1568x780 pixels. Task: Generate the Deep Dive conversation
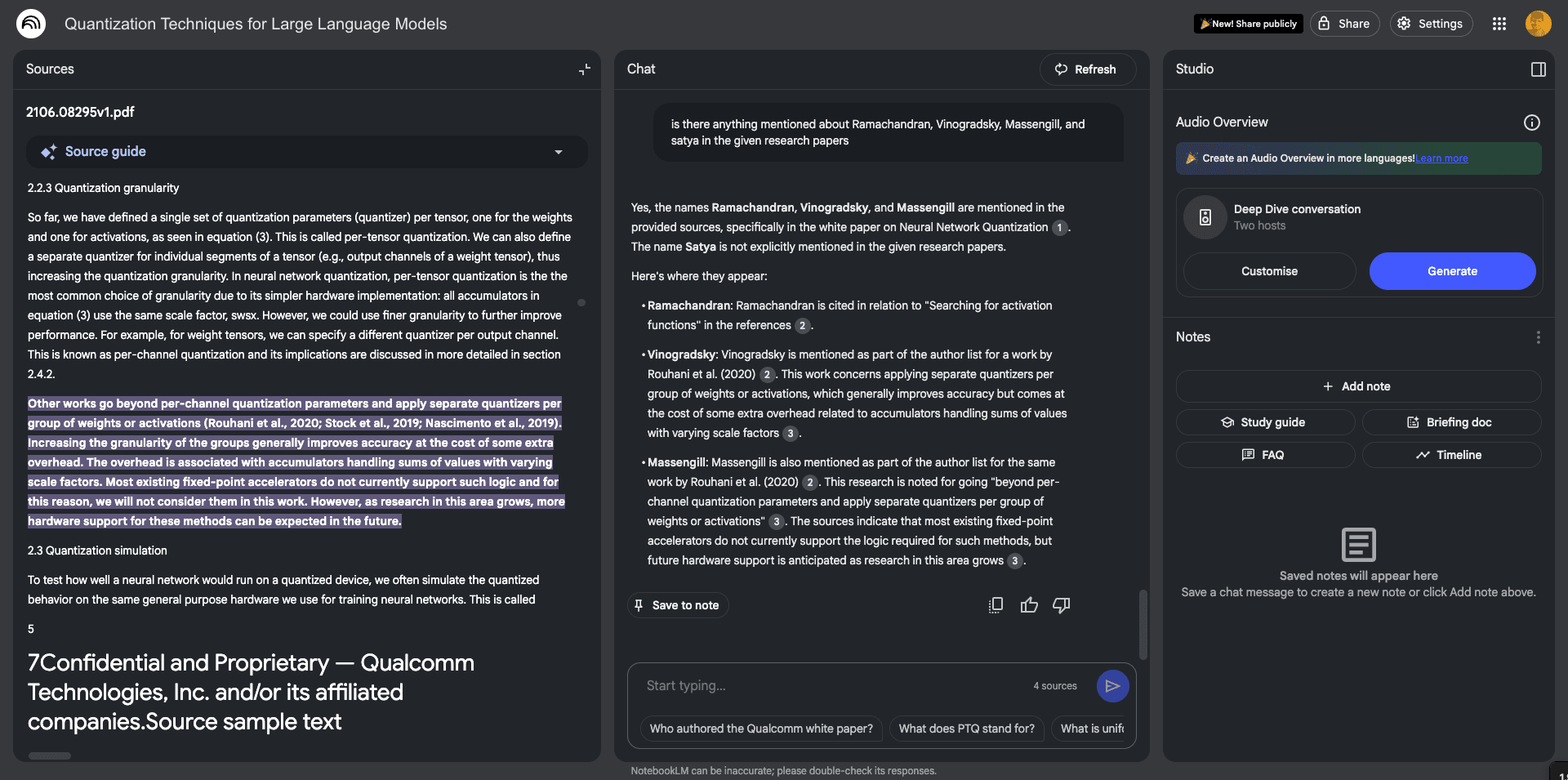(1451, 271)
